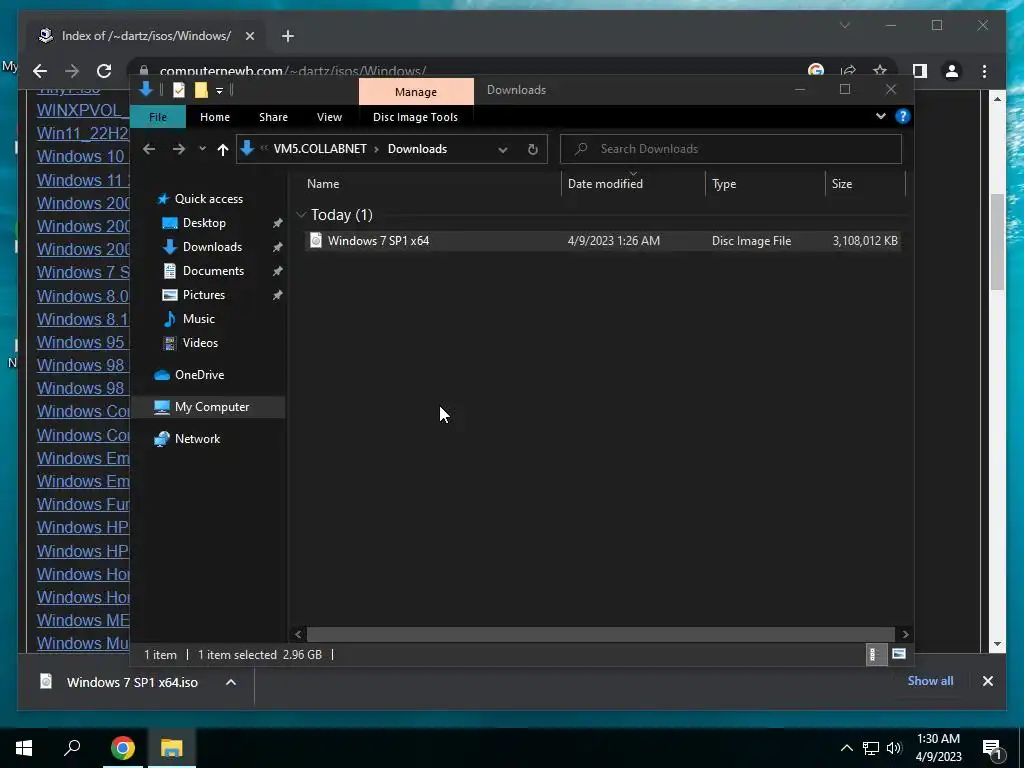Open Music in the navigation pane
Viewport: 1024px width, 768px height.
[x=199, y=319]
